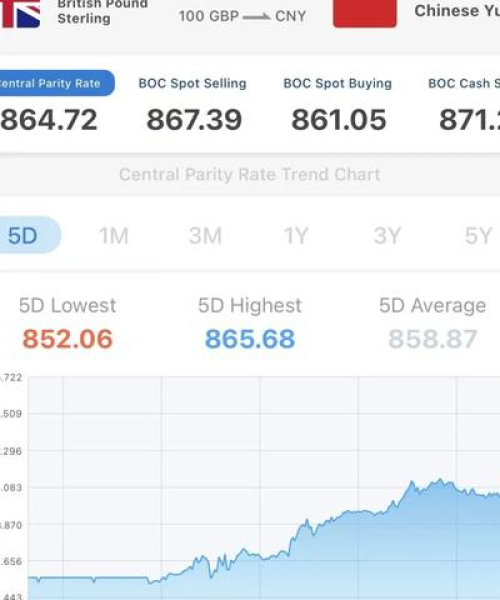Select the Central Parity Rate tab
Viewport: 500px width, 600px height.
(x=57, y=83)
